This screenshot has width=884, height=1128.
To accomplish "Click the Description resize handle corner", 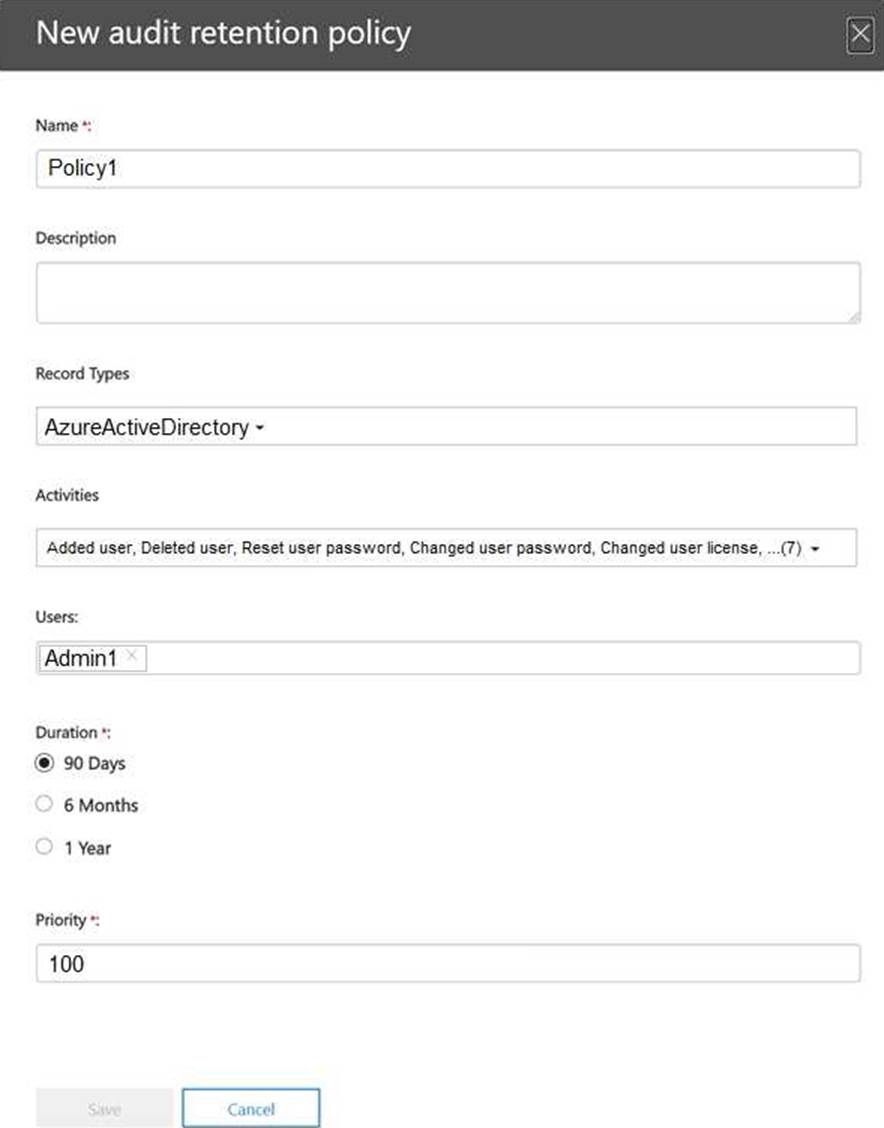I will (x=854, y=316).
